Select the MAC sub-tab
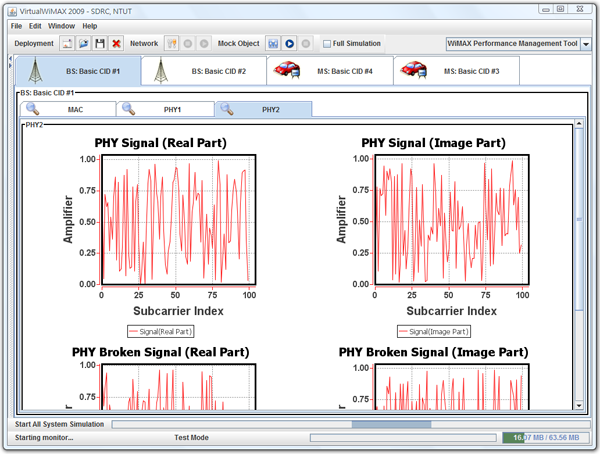The height and width of the screenshot is (454, 600). 68,109
